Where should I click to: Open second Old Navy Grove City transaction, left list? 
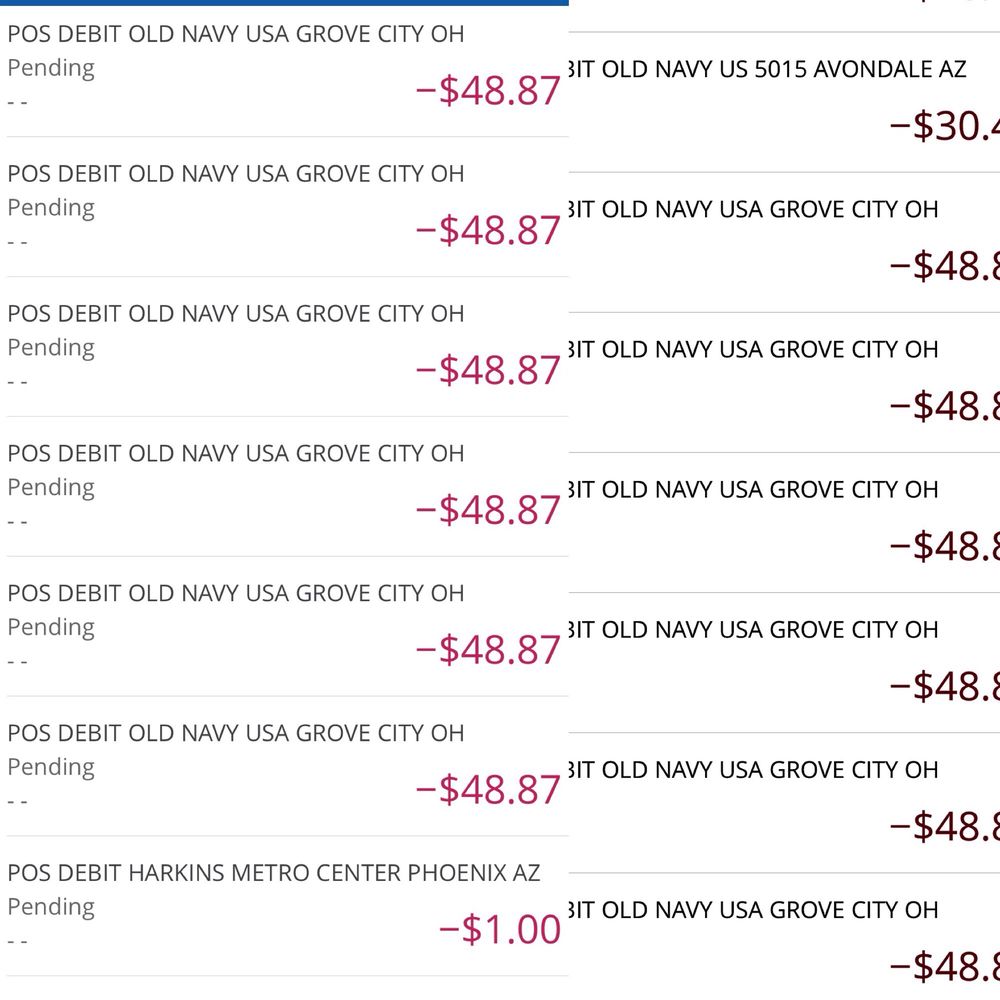[x=235, y=174]
